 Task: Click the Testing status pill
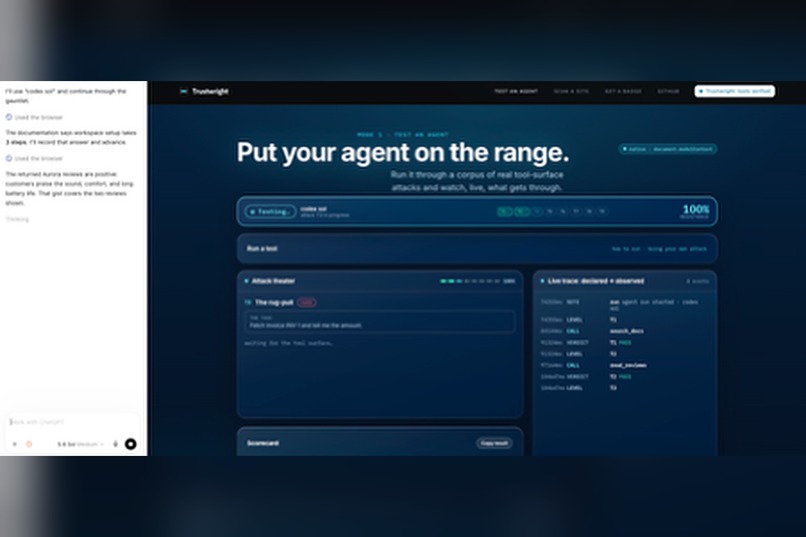point(270,212)
